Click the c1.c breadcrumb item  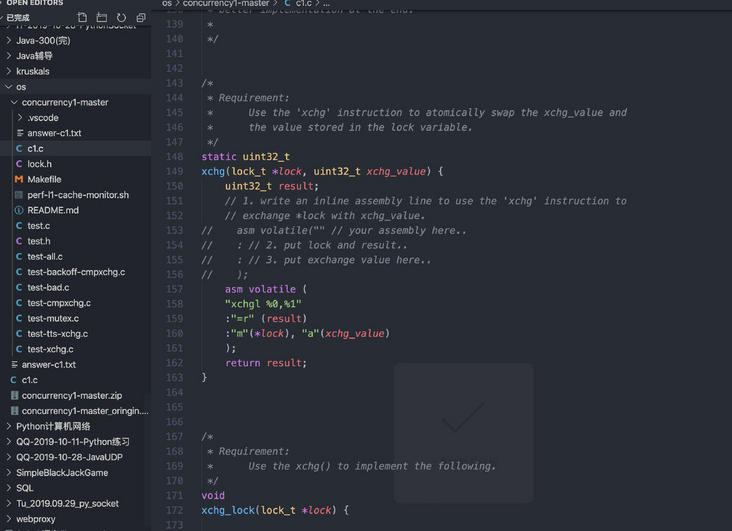coord(303,4)
